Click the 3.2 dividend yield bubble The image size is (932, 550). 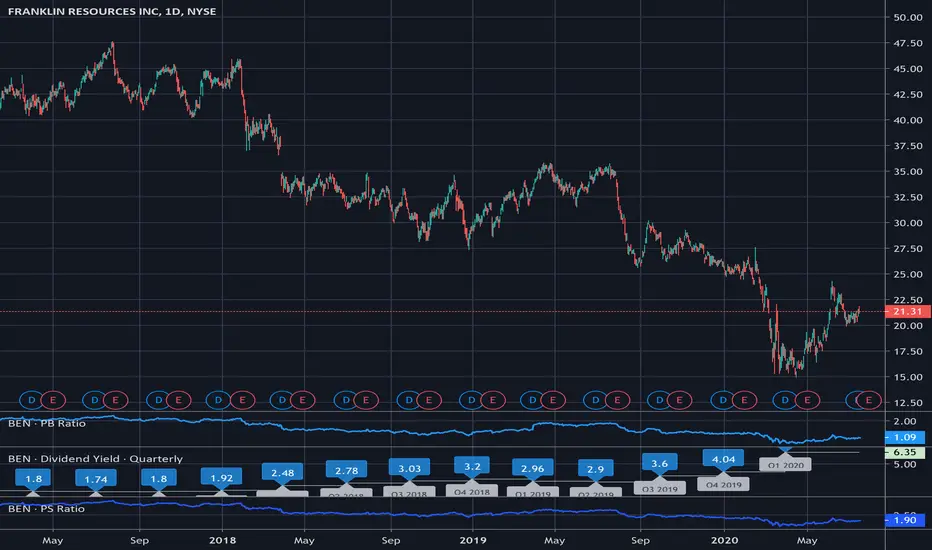(472, 466)
